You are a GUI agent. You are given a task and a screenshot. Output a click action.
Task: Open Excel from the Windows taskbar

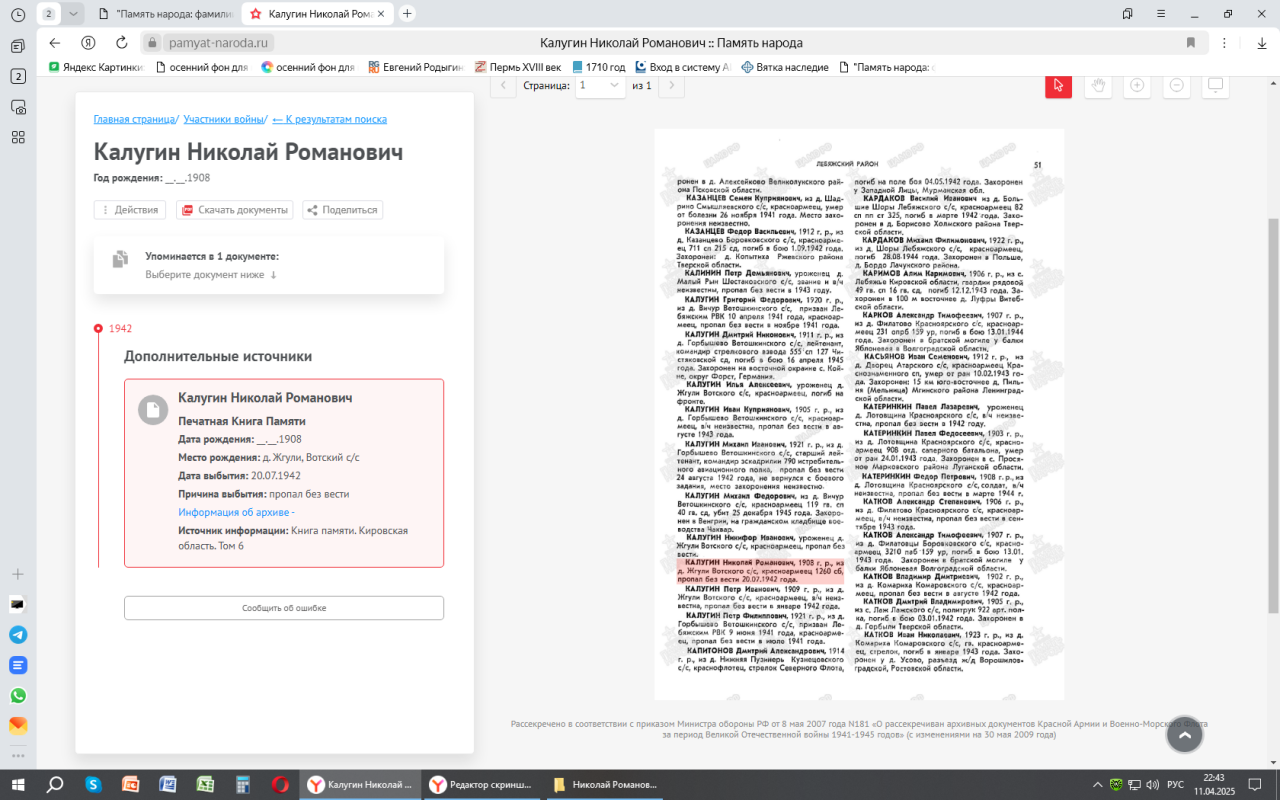click(x=205, y=784)
